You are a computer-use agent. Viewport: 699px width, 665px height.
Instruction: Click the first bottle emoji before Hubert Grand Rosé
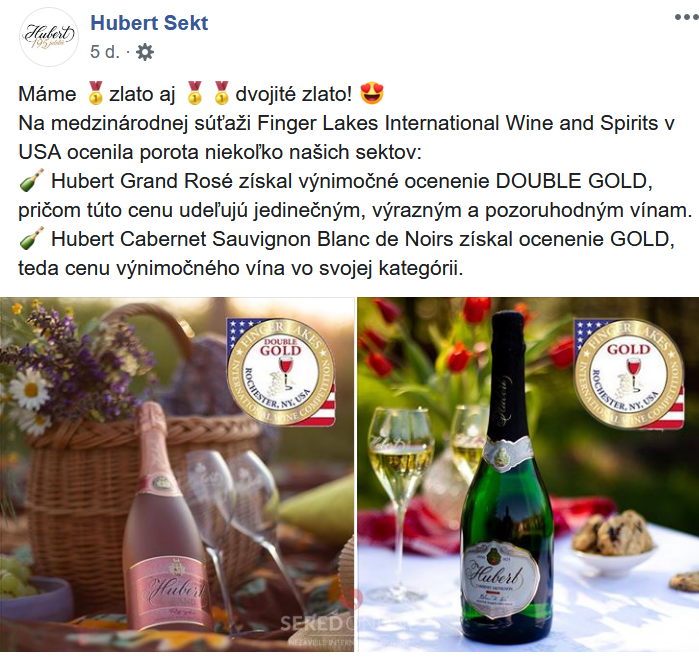click(31, 181)
